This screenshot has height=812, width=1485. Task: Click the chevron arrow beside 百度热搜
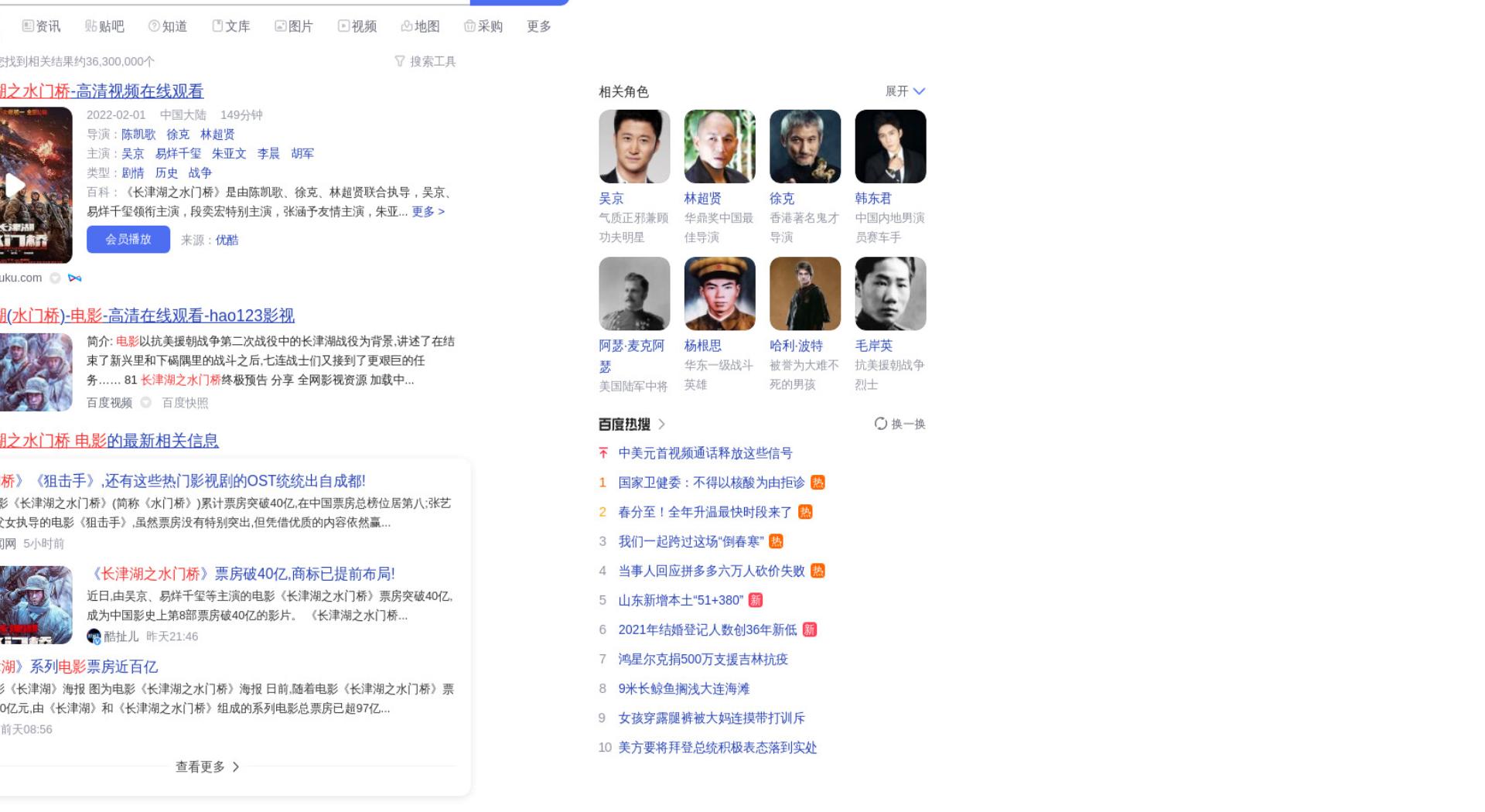point(661,425)
